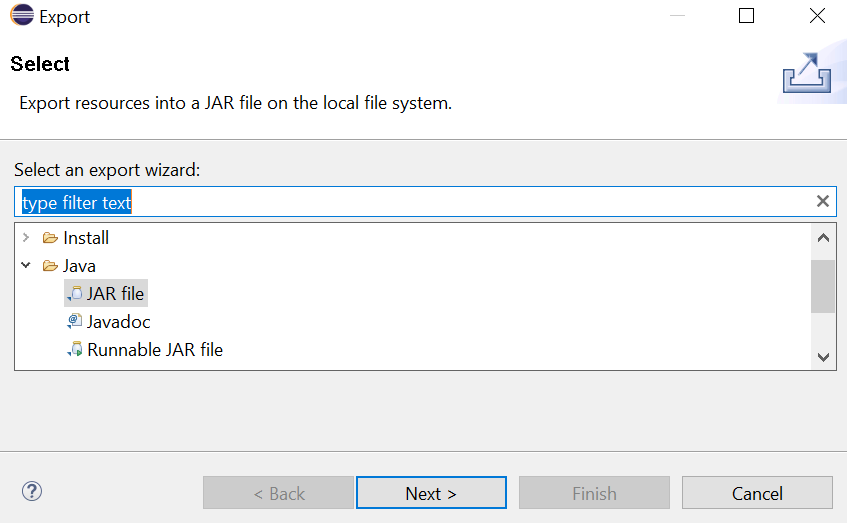The image size is (847, 523).
Task: Click the disabled Finish button
Action: (594, 493)
